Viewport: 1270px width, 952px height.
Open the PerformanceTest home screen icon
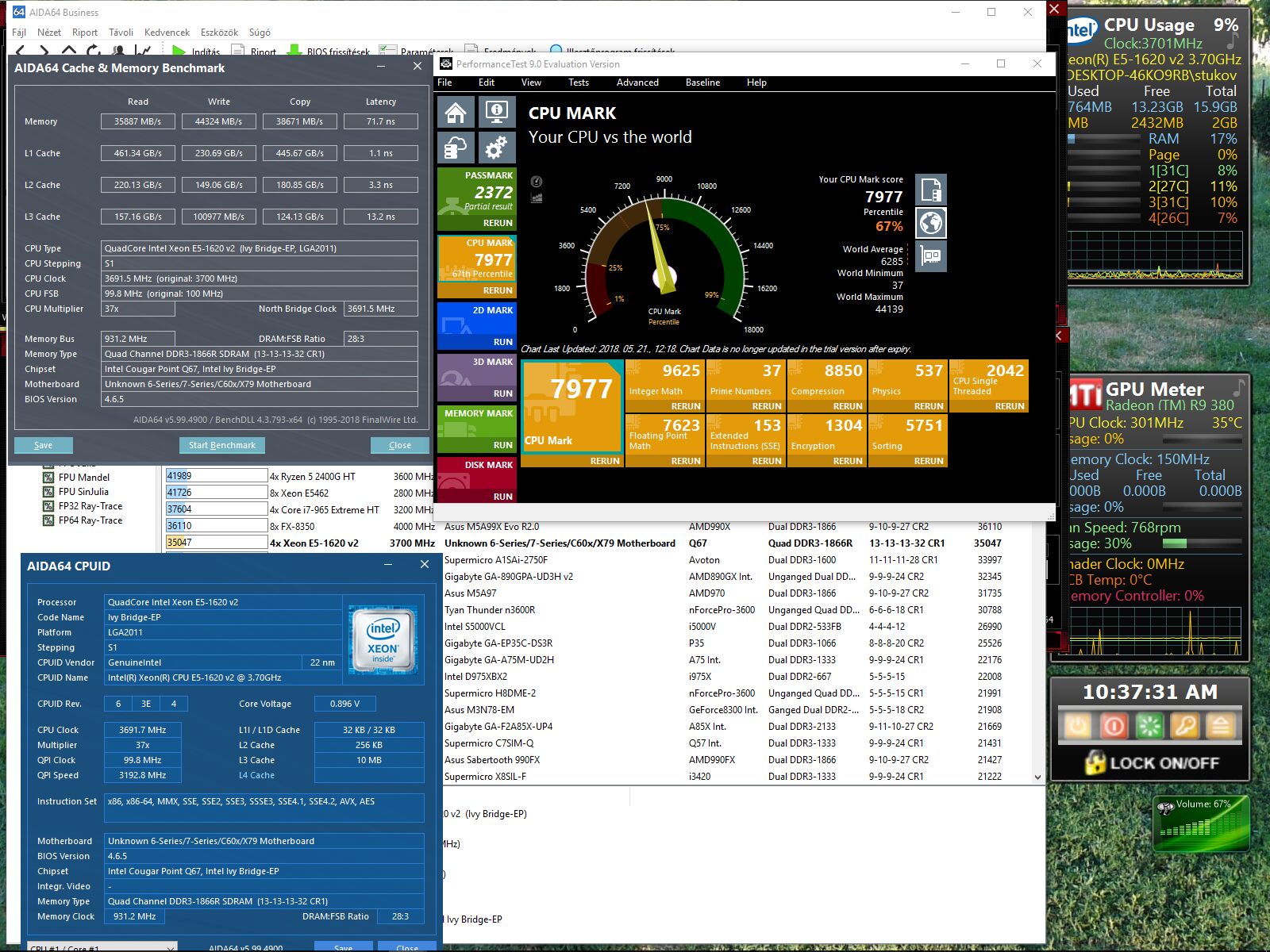pos(456,113)
